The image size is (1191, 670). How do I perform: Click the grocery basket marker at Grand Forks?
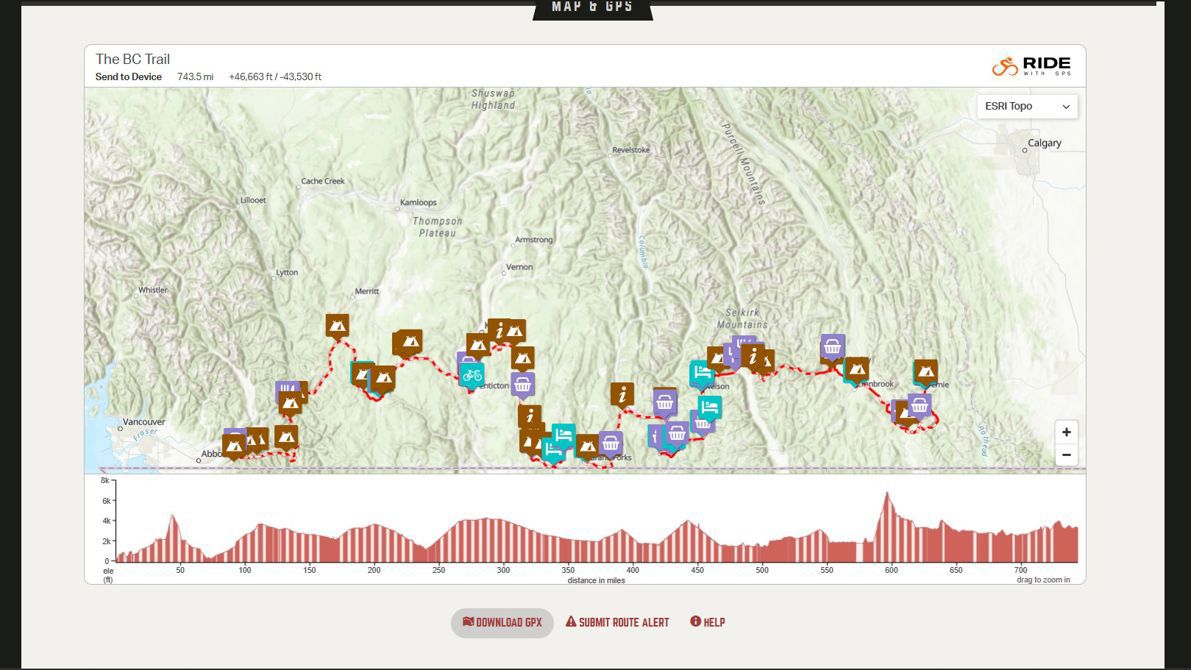610,443
